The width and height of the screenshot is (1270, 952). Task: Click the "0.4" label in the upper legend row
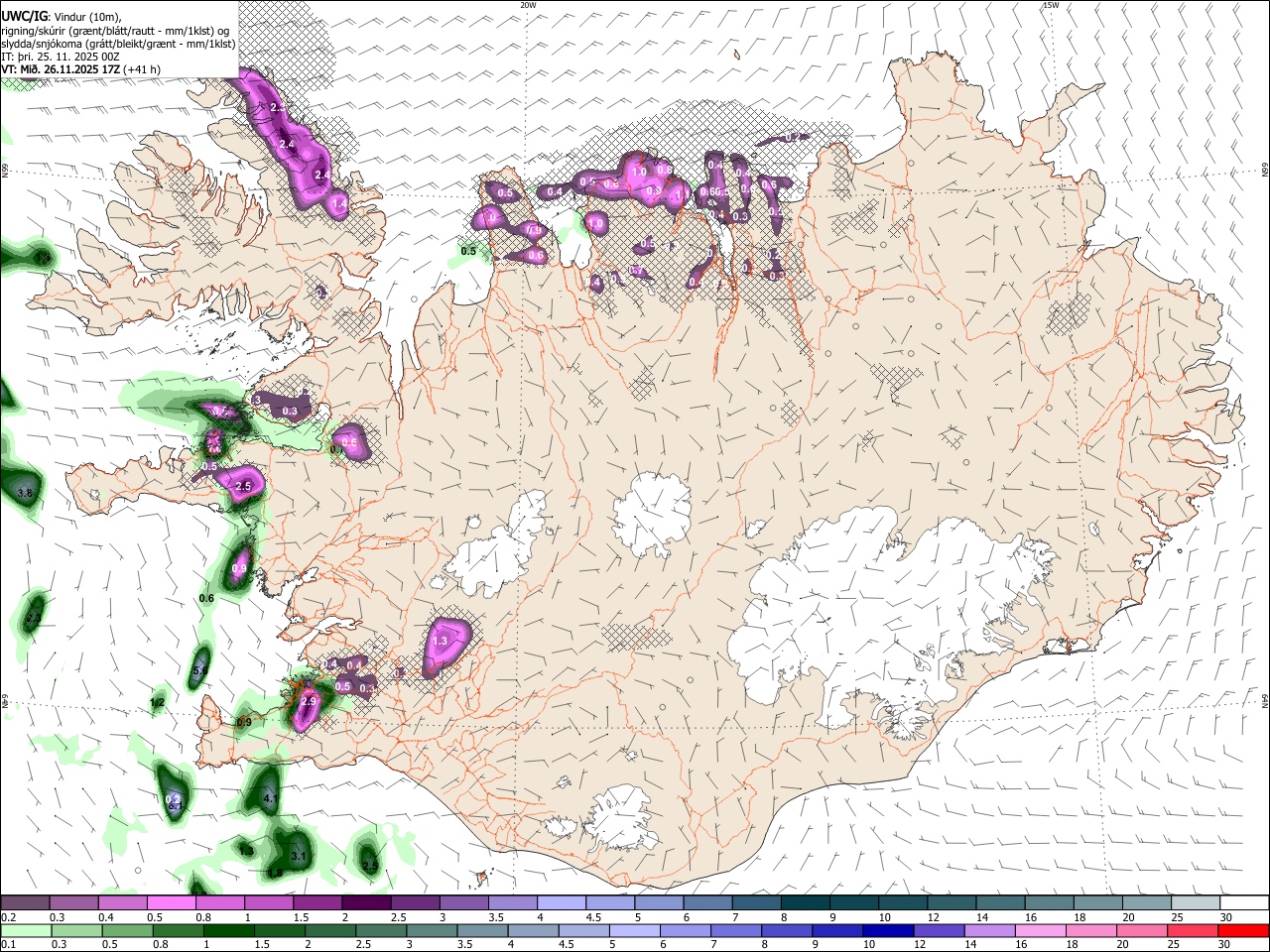click(105, 917)
